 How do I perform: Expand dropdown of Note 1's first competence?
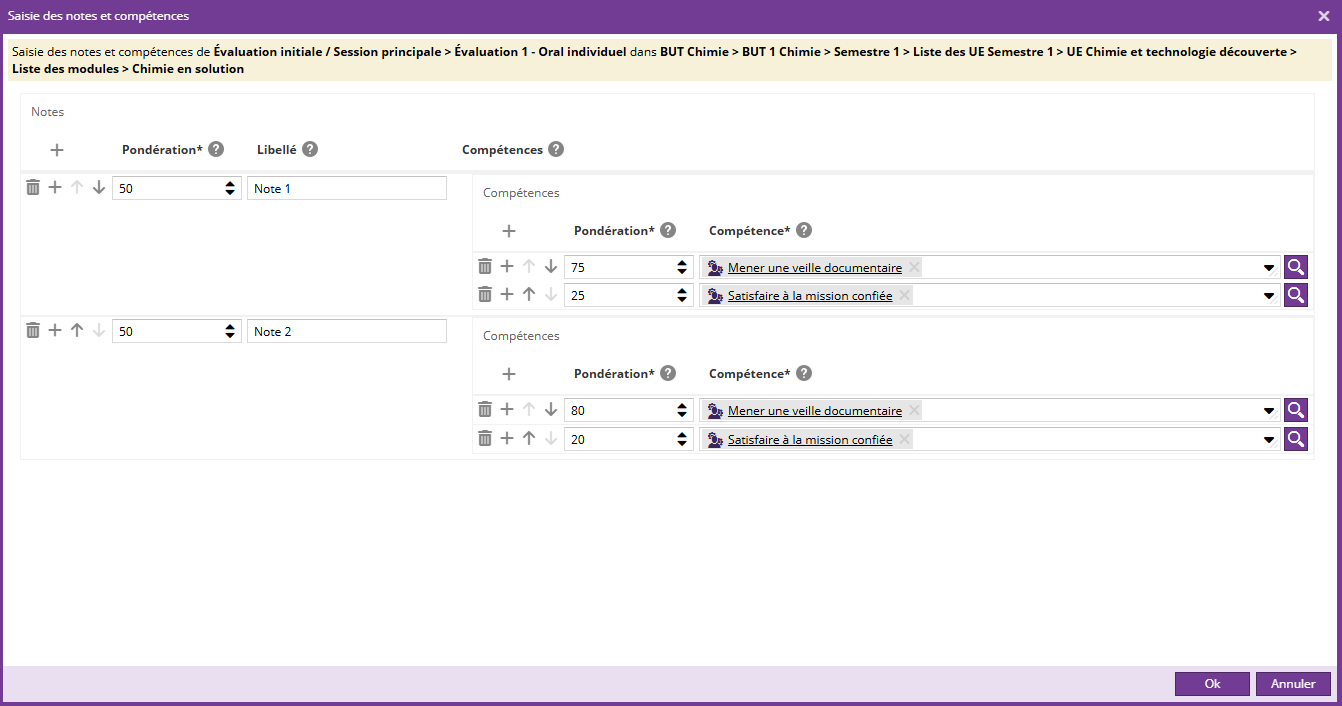pyautogui.click(x=1269, y=268)
